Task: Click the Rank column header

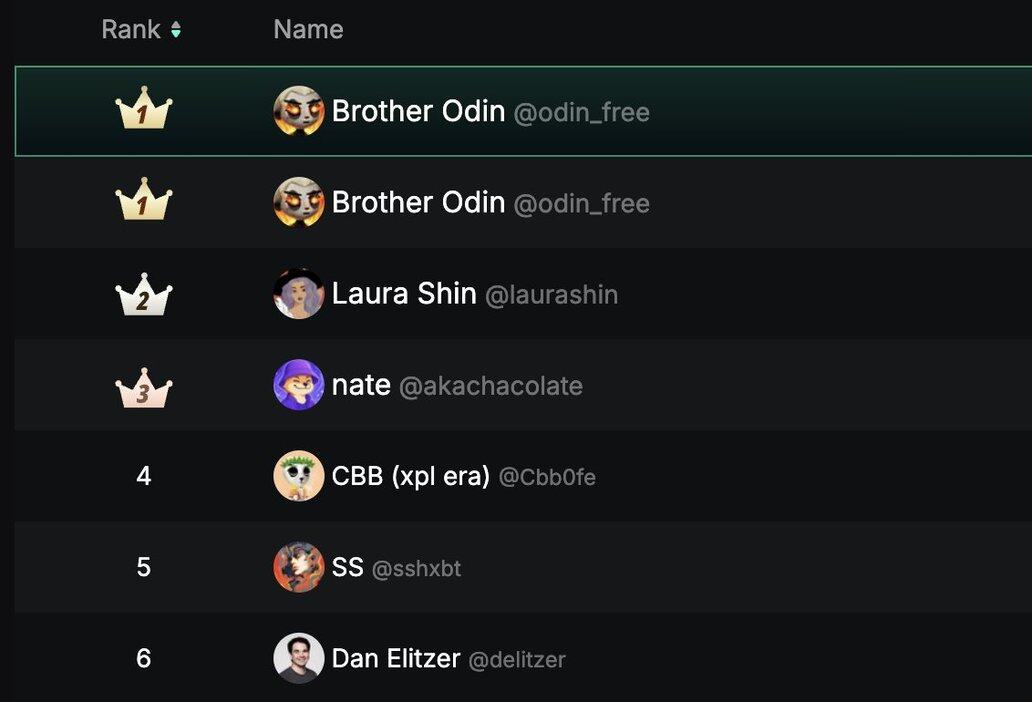Action: click(x=131, y=30)
